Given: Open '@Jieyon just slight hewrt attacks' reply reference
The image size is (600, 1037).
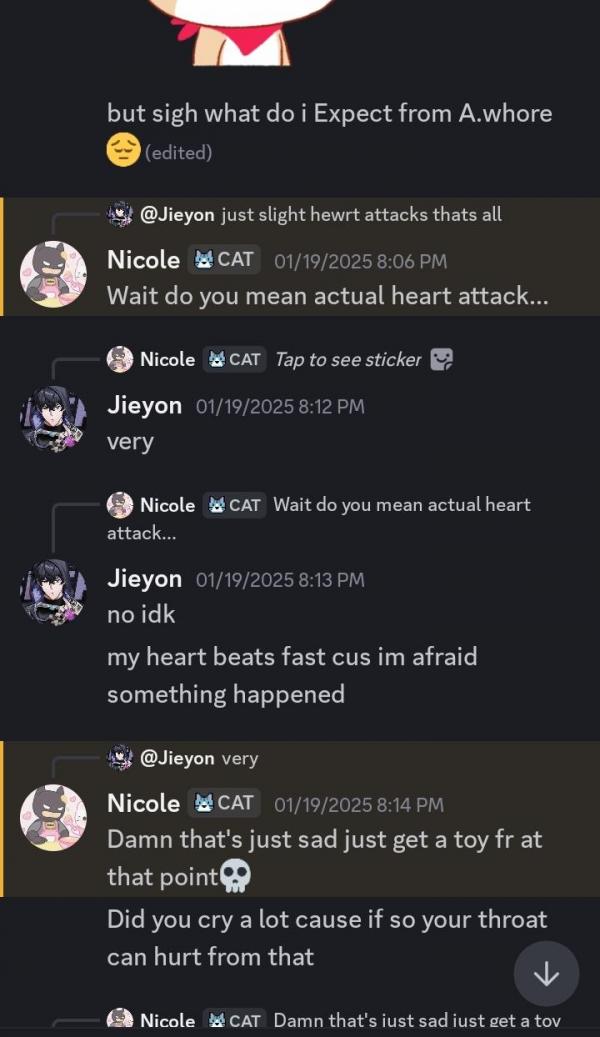Looking at the screenshot, I should pos(304,214).
